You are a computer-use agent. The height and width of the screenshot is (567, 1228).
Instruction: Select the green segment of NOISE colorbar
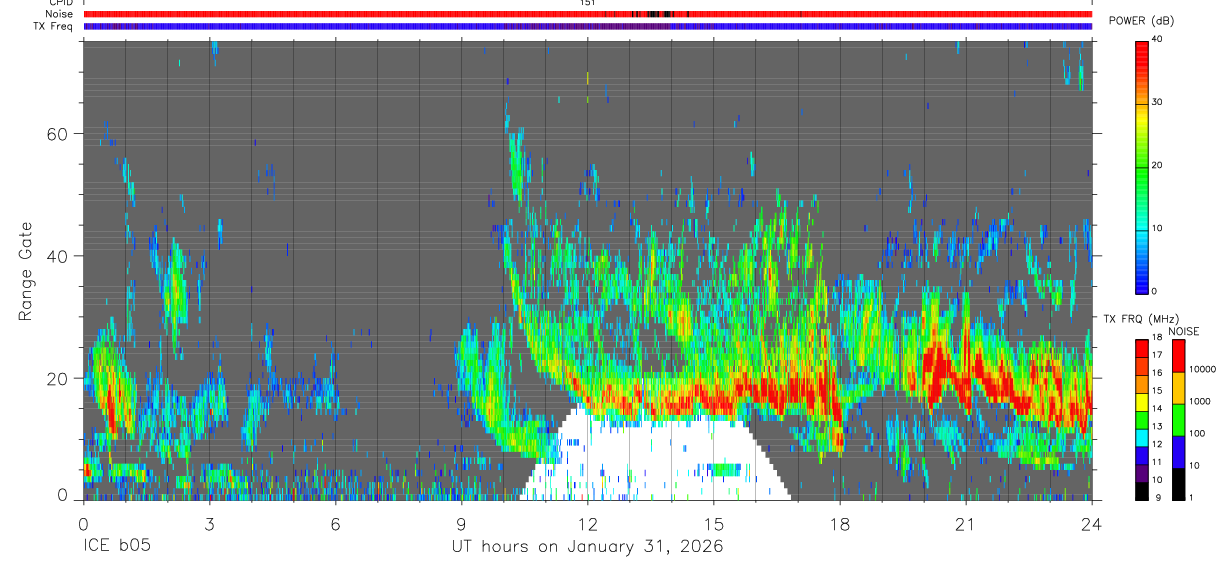tap(1178, 420)
